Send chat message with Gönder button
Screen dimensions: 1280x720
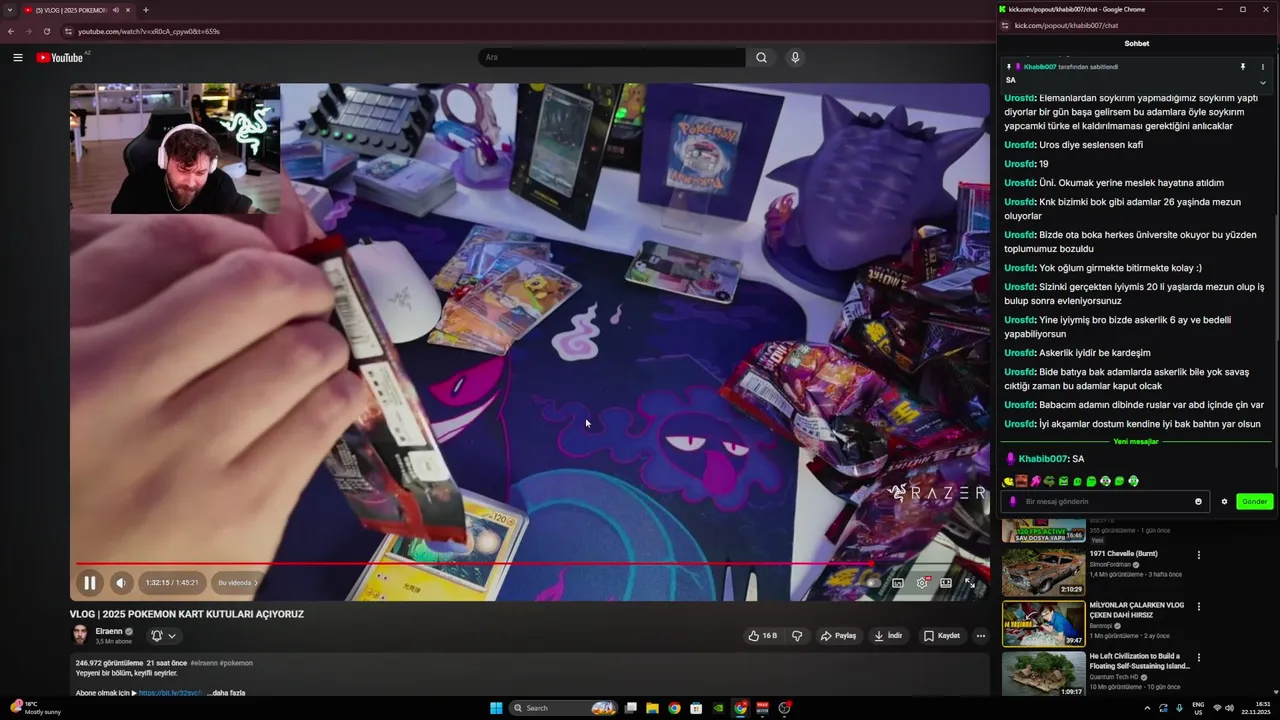click(x=1255, y=502)
